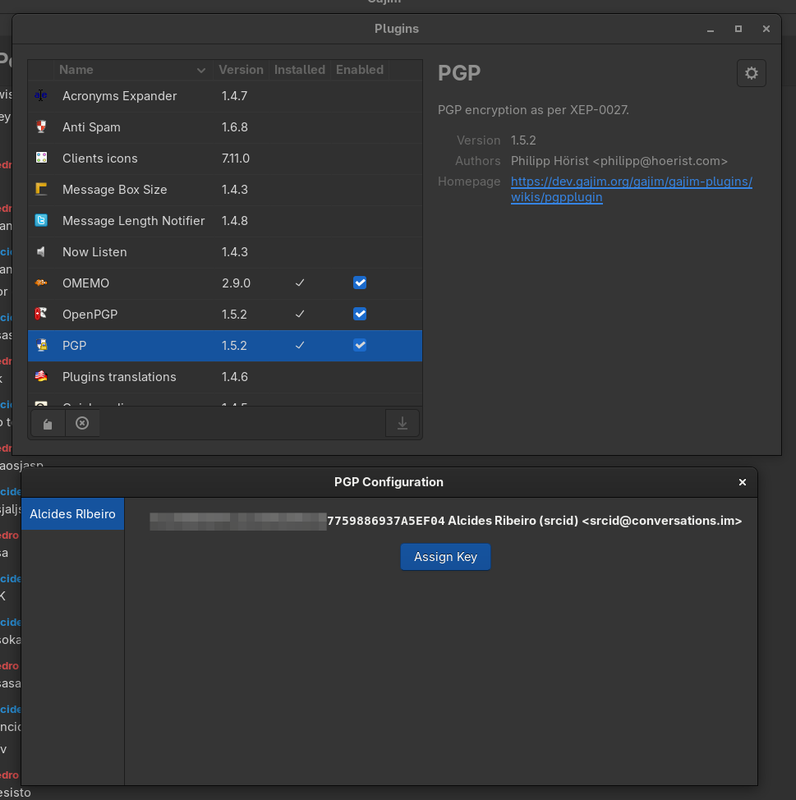Click the Clients icons plugin icon

(41, 158)
